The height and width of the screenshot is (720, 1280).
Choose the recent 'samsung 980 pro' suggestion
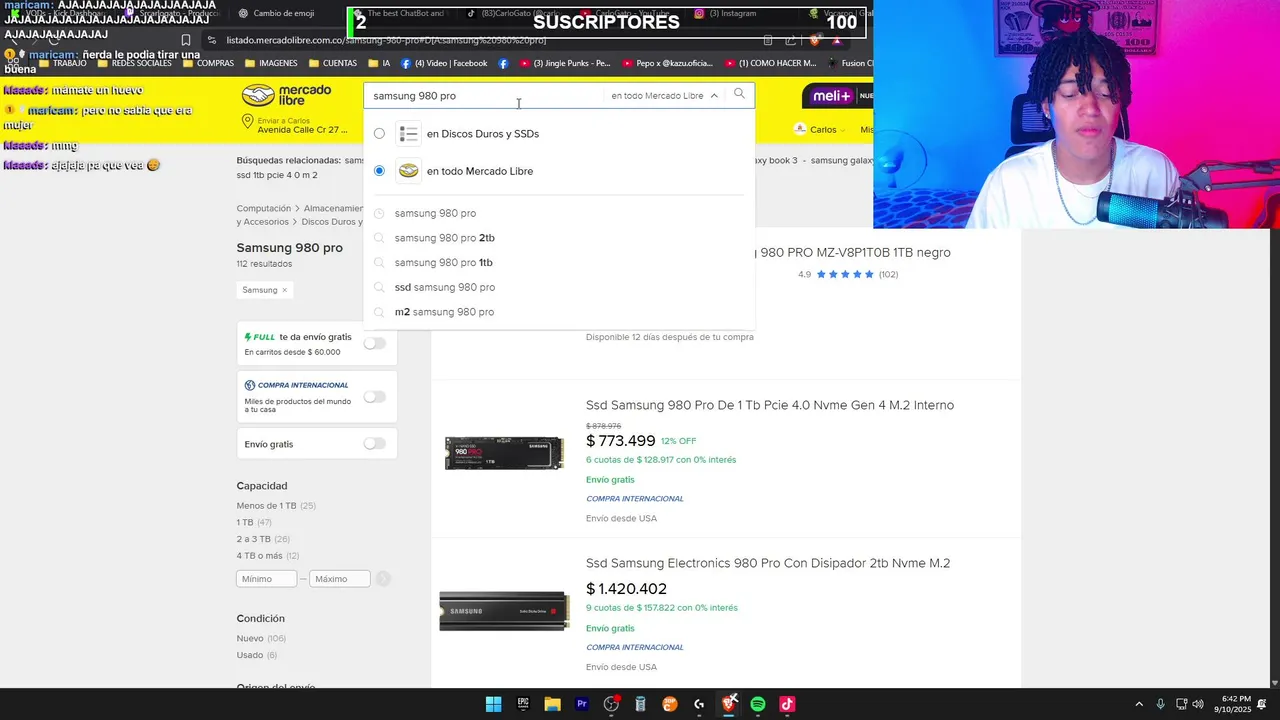tap(435, 213)
